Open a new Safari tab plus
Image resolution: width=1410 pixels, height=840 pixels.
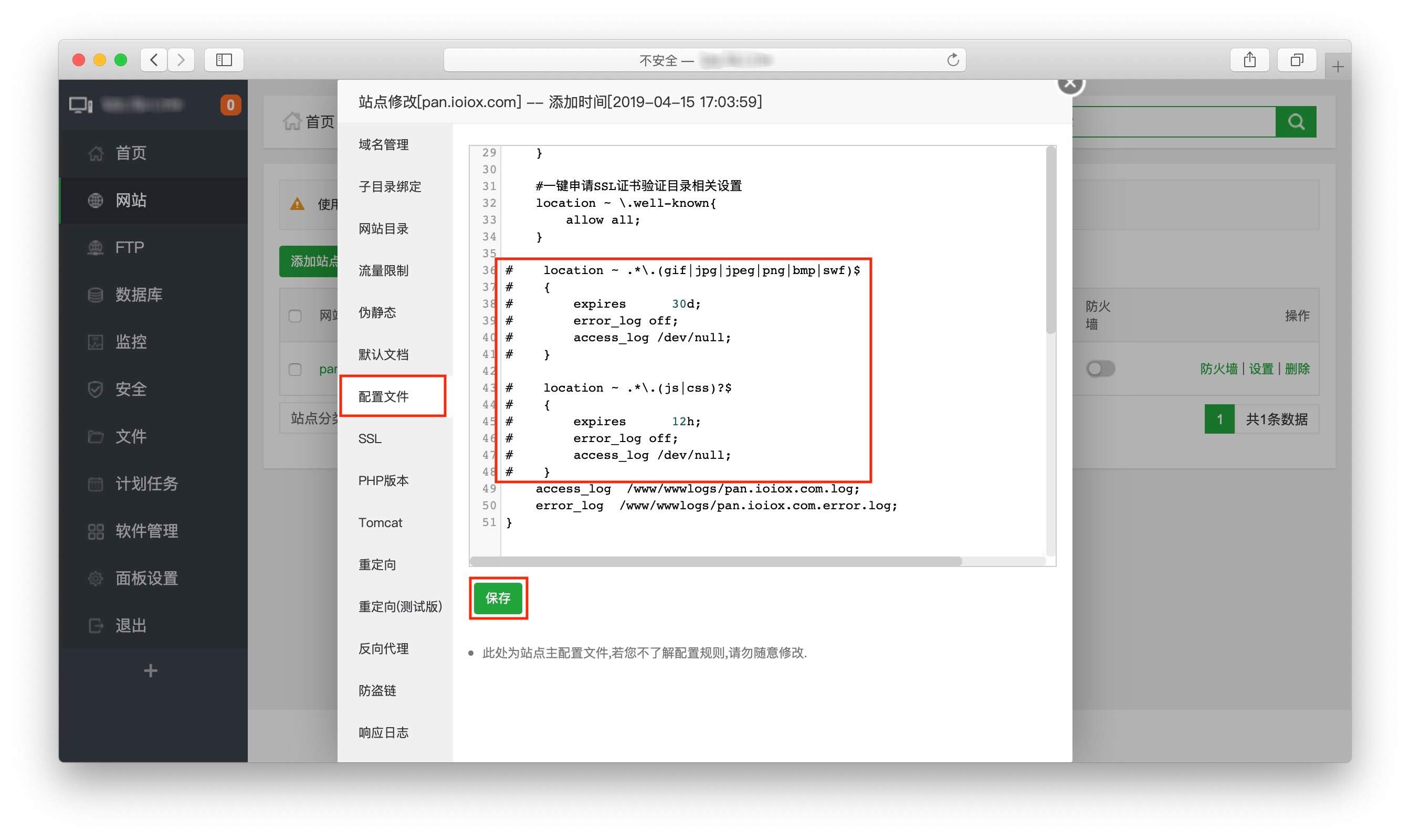point(1337,67)
